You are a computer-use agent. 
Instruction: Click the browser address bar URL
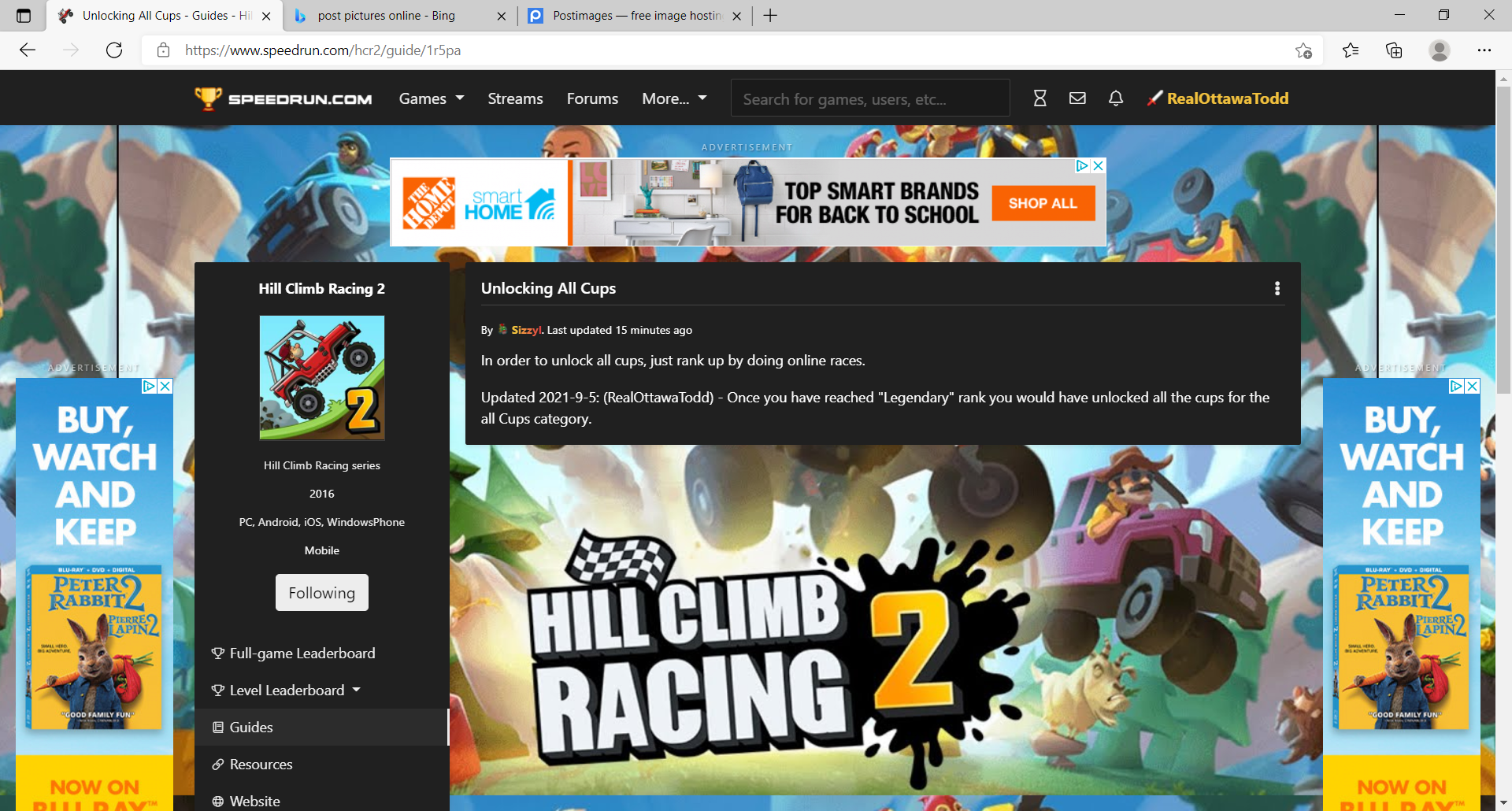(x=323, y=50)
